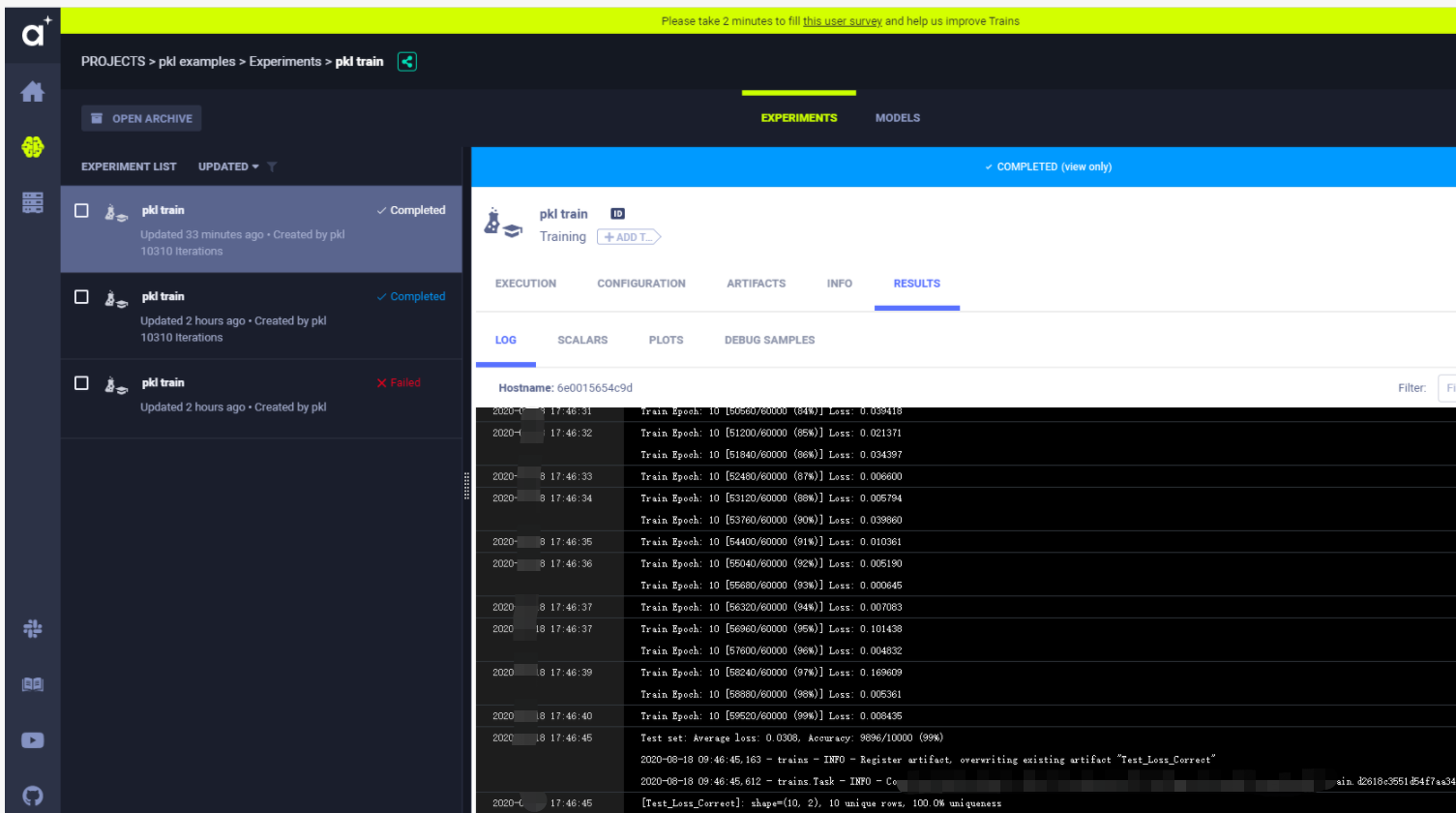
Task: Click the large training flask icon in details
Action: point(503,224)
